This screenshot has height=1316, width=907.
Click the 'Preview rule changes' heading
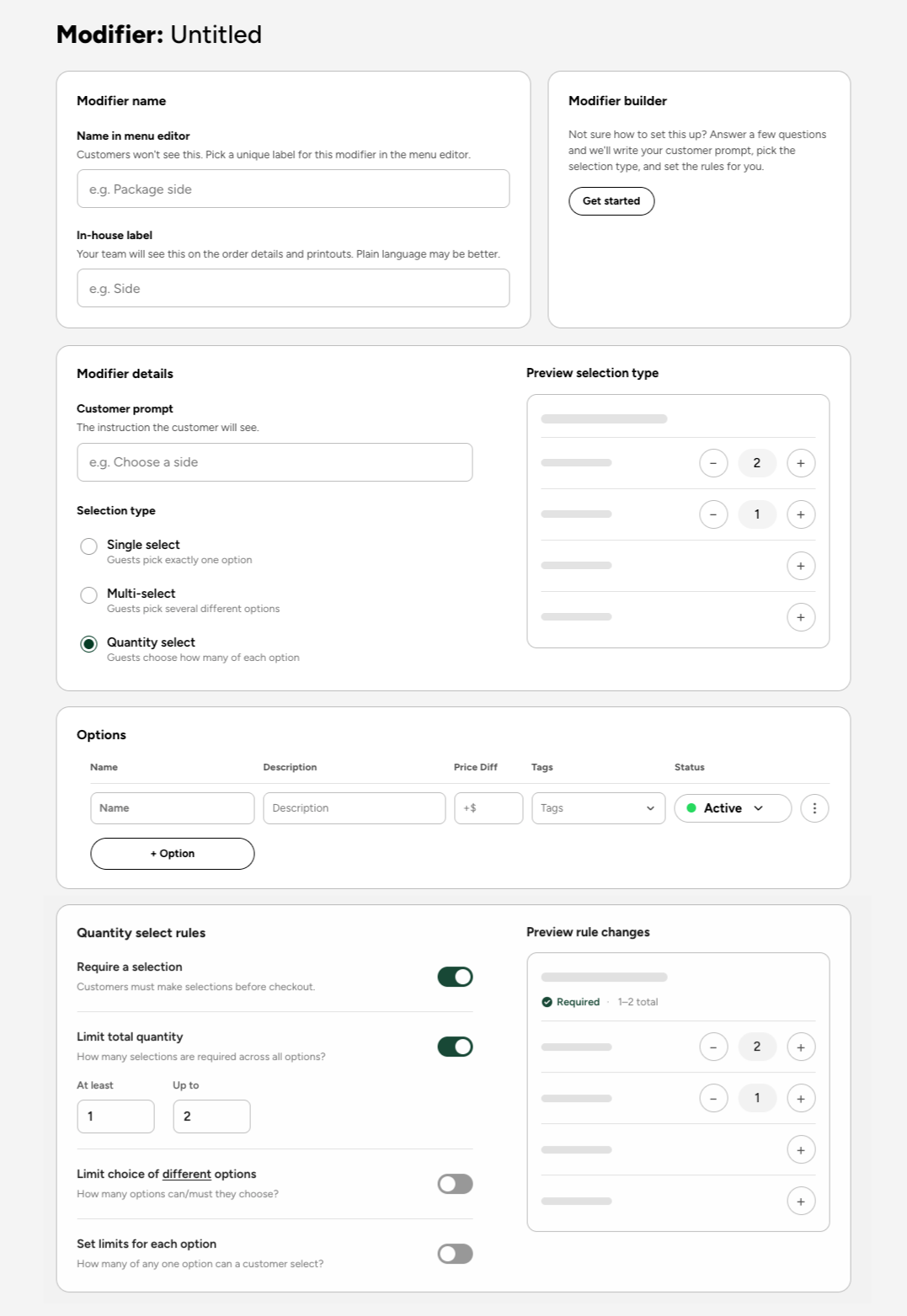(588, 932)
